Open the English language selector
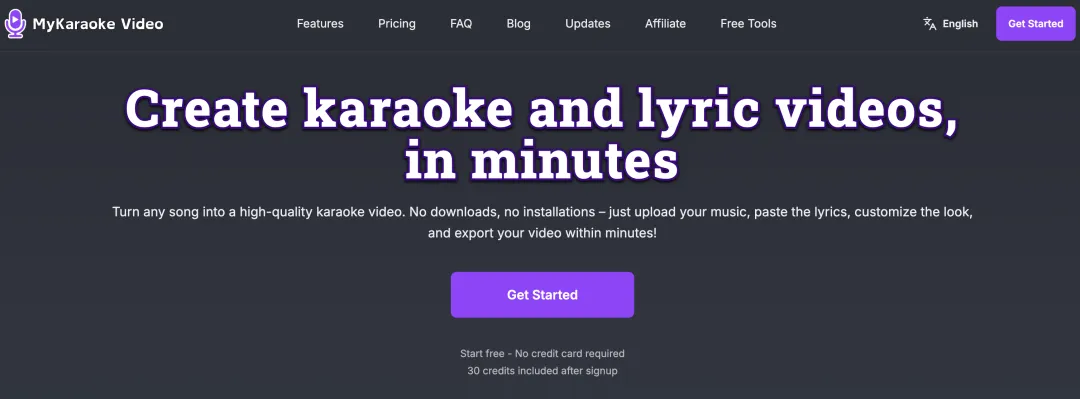 (951, 23)
